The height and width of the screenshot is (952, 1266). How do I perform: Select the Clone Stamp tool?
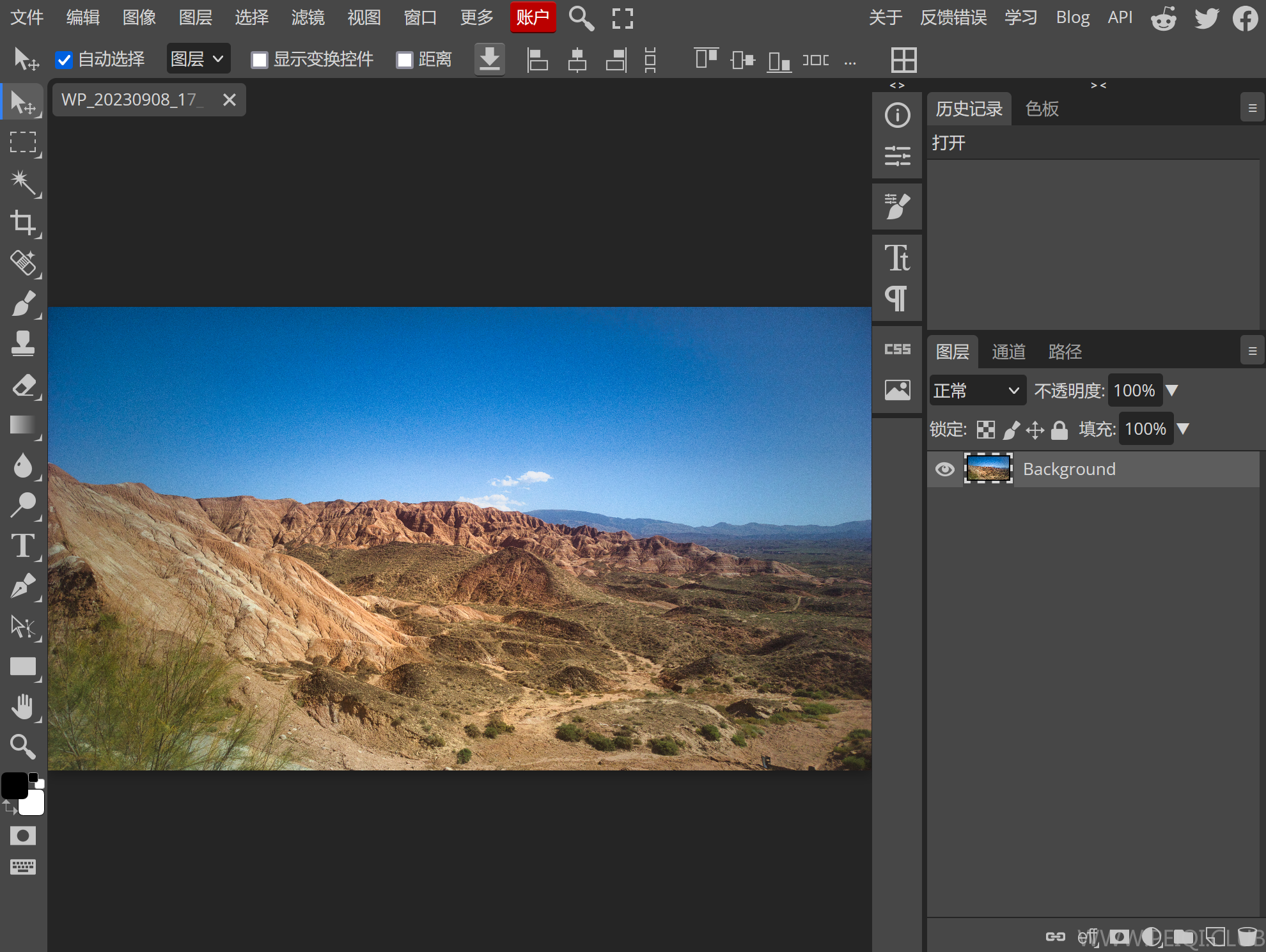[x=23, y=343]
